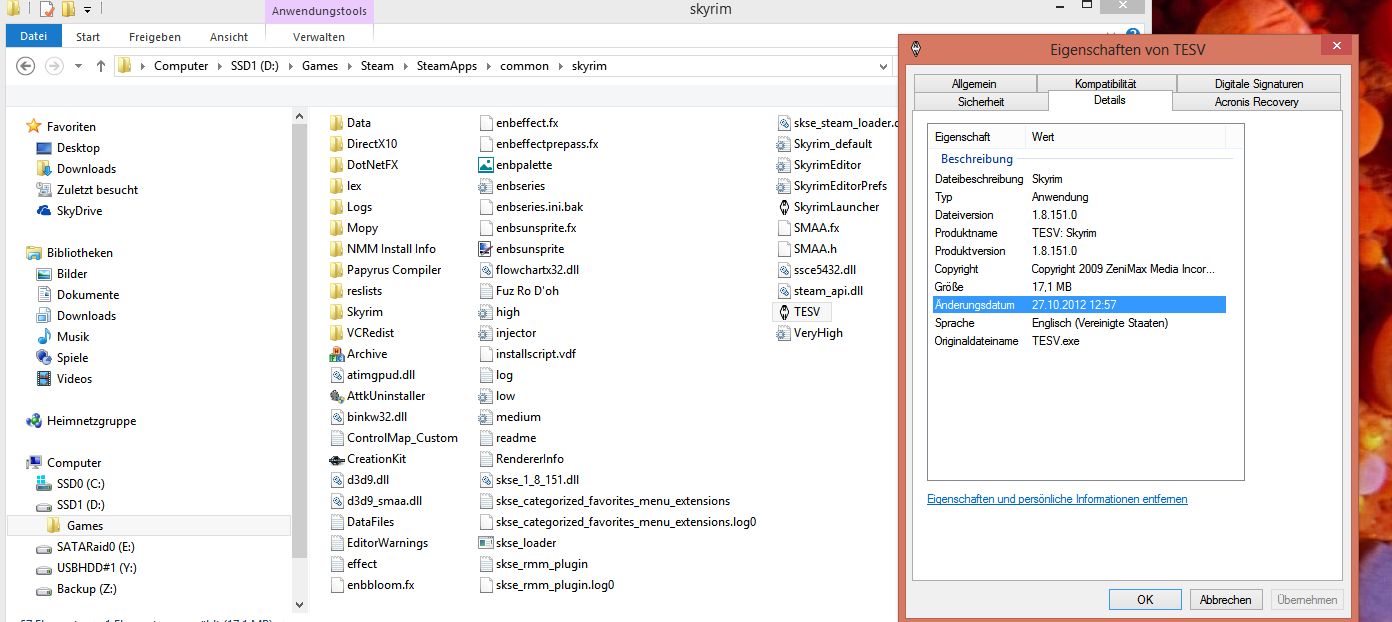This screenshot has height=622, width=1392.
Task: Open the Digitale Signaturen tab
Action: pyautogui.click(x=1258, y=84)
